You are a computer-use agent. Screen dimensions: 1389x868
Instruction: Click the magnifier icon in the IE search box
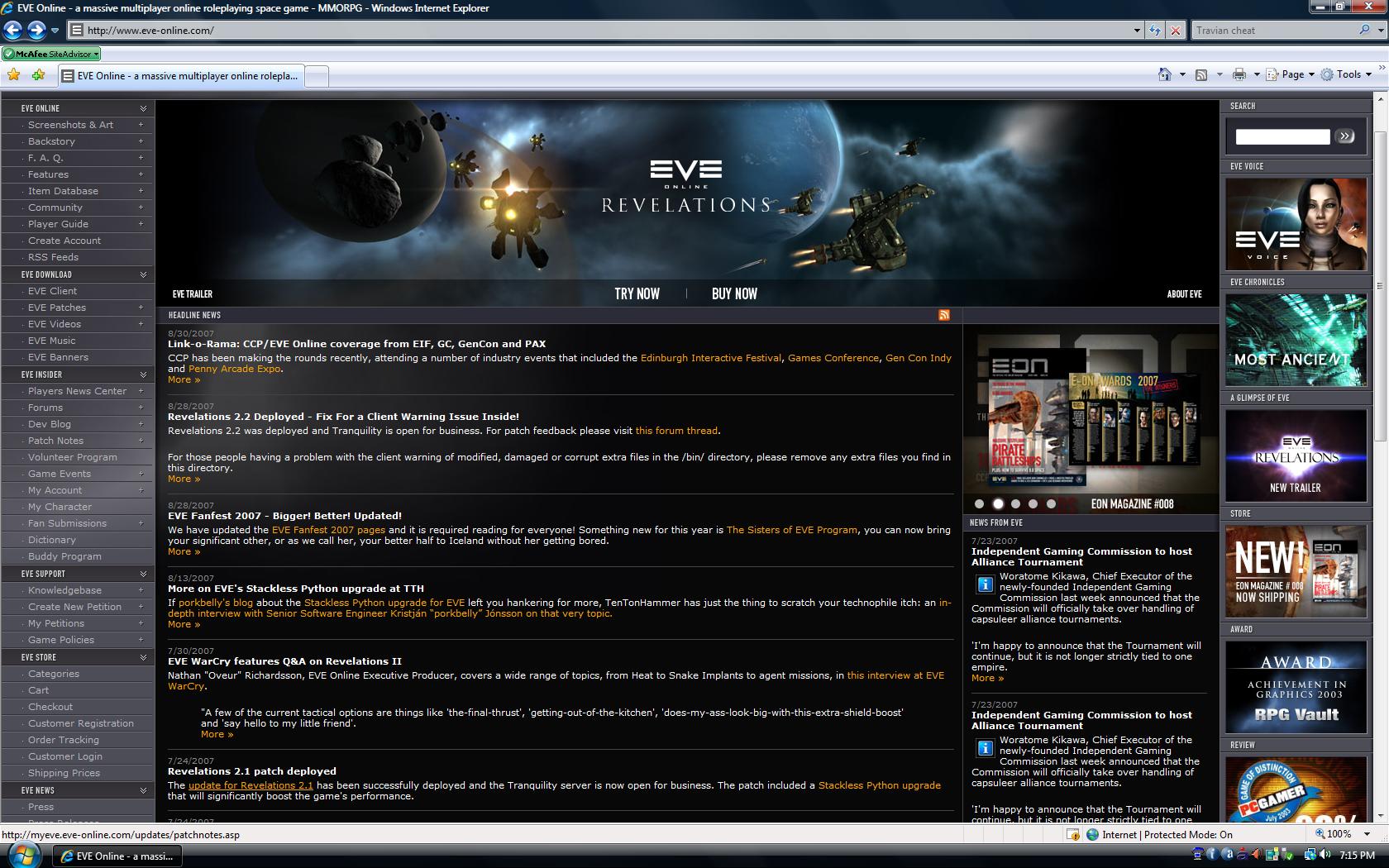pos(1364,30)
